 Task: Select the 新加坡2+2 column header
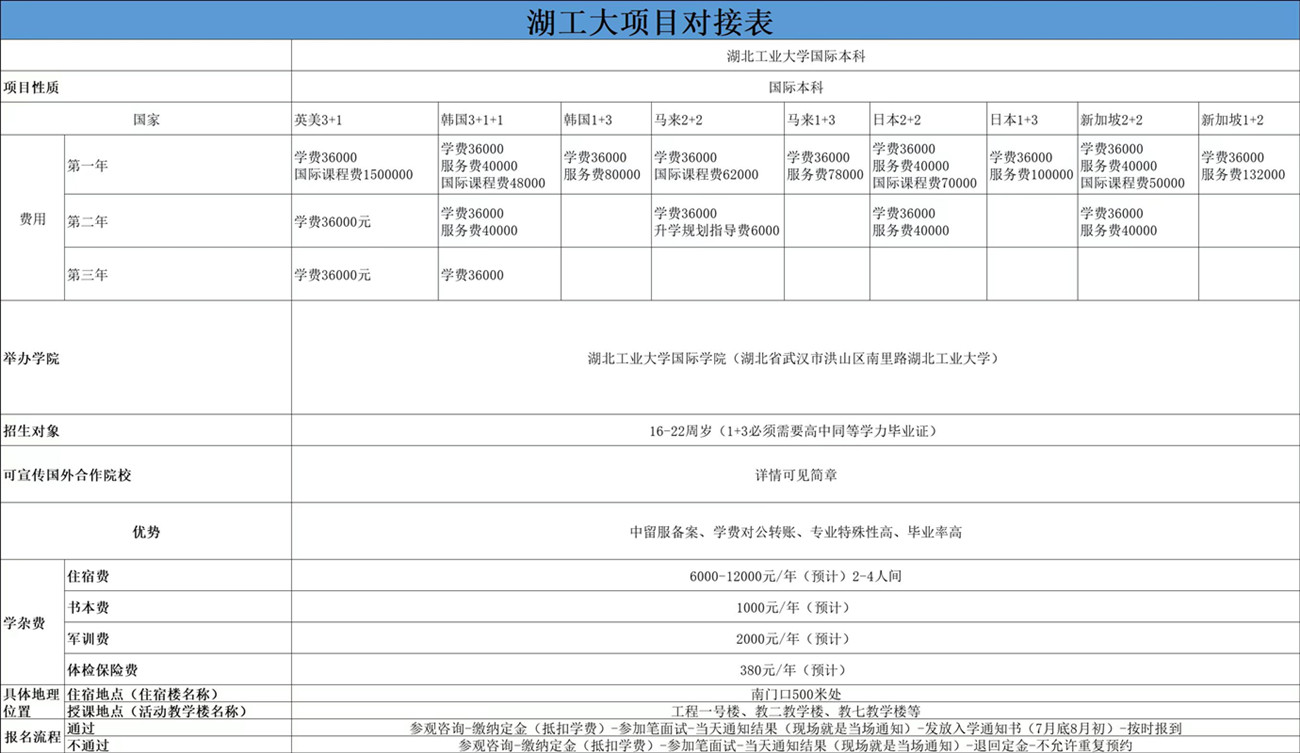click(1138, 119)
